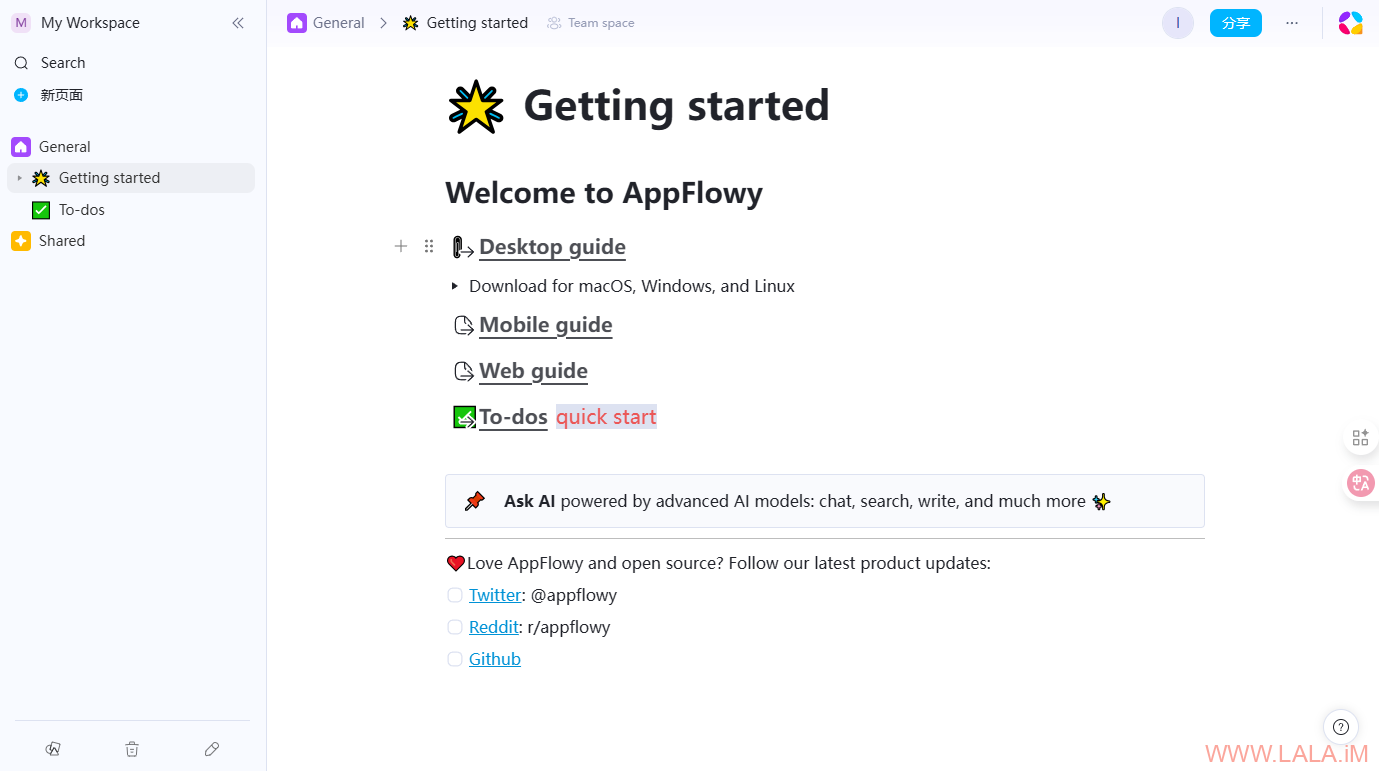
Task: Click the Search magnifier in sidebar
Action: coord(21,63)
